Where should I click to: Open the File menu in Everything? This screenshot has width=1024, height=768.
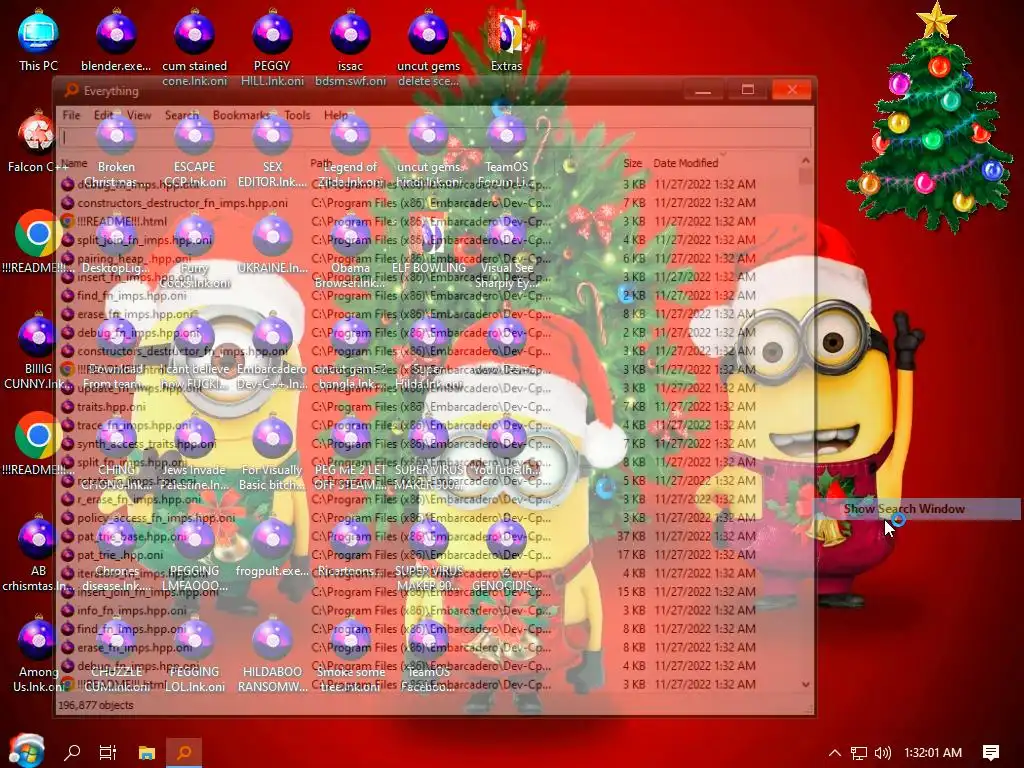(71, 116)
